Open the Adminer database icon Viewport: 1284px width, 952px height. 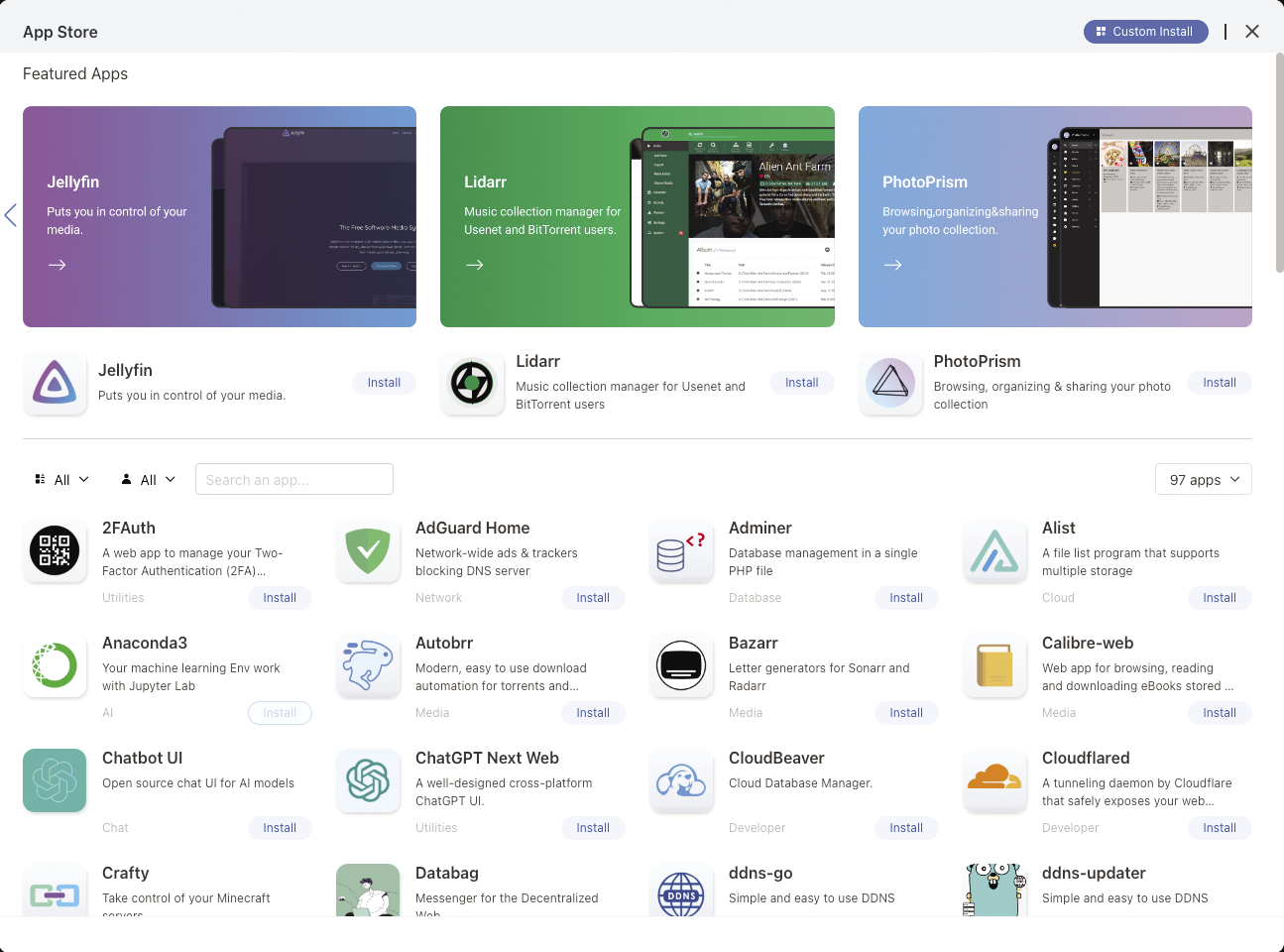[681, 550]
